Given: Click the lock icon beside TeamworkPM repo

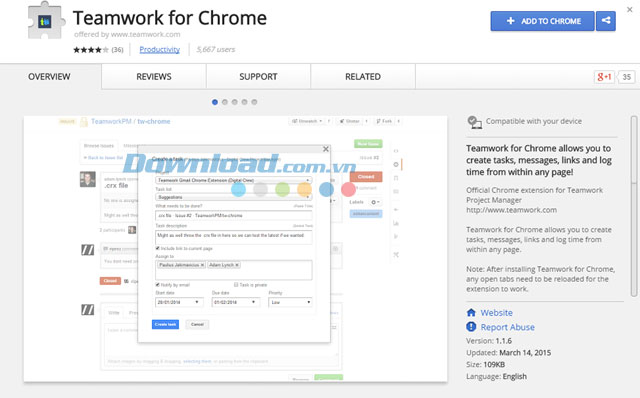Looking at the screenshot, I should pos(84,122).
